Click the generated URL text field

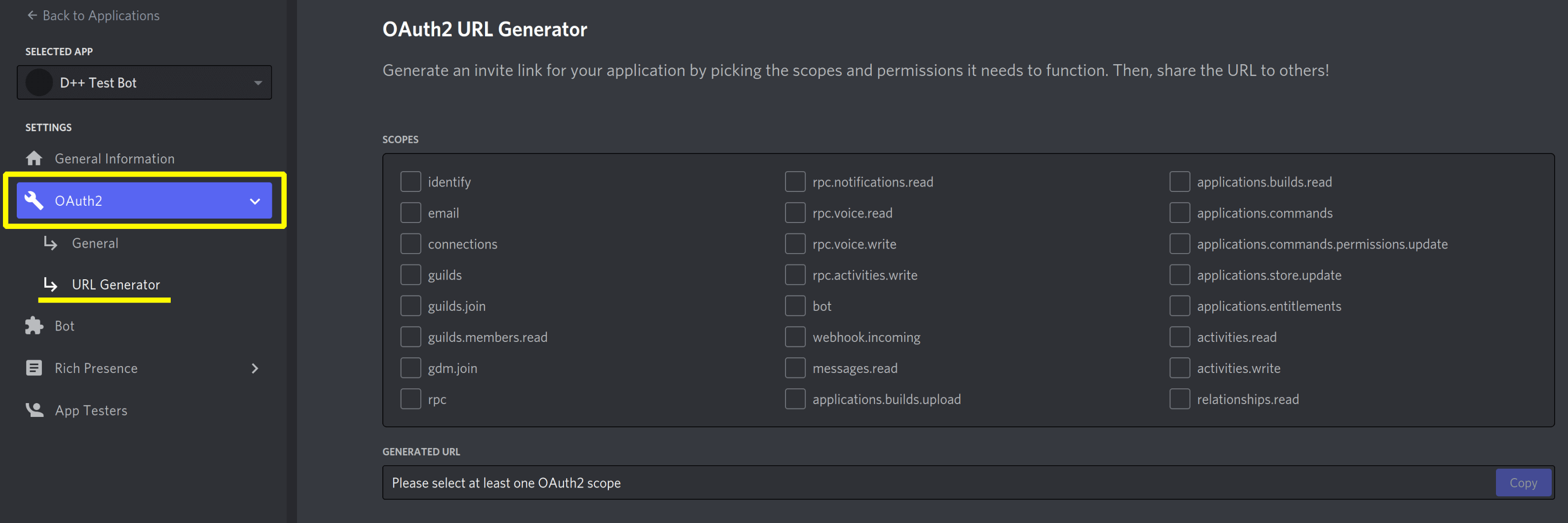(937, 483)
